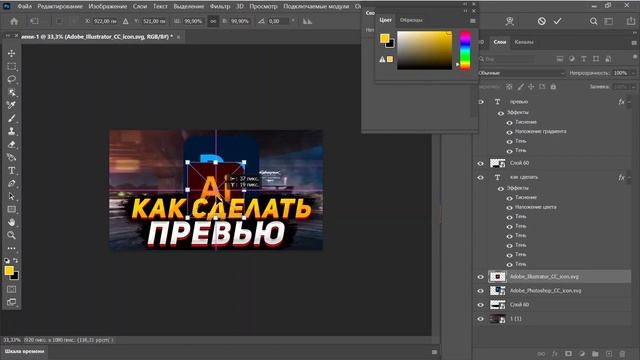Pick a color in the color field
This screenshot has height=360, width=640.
(424, 50)
